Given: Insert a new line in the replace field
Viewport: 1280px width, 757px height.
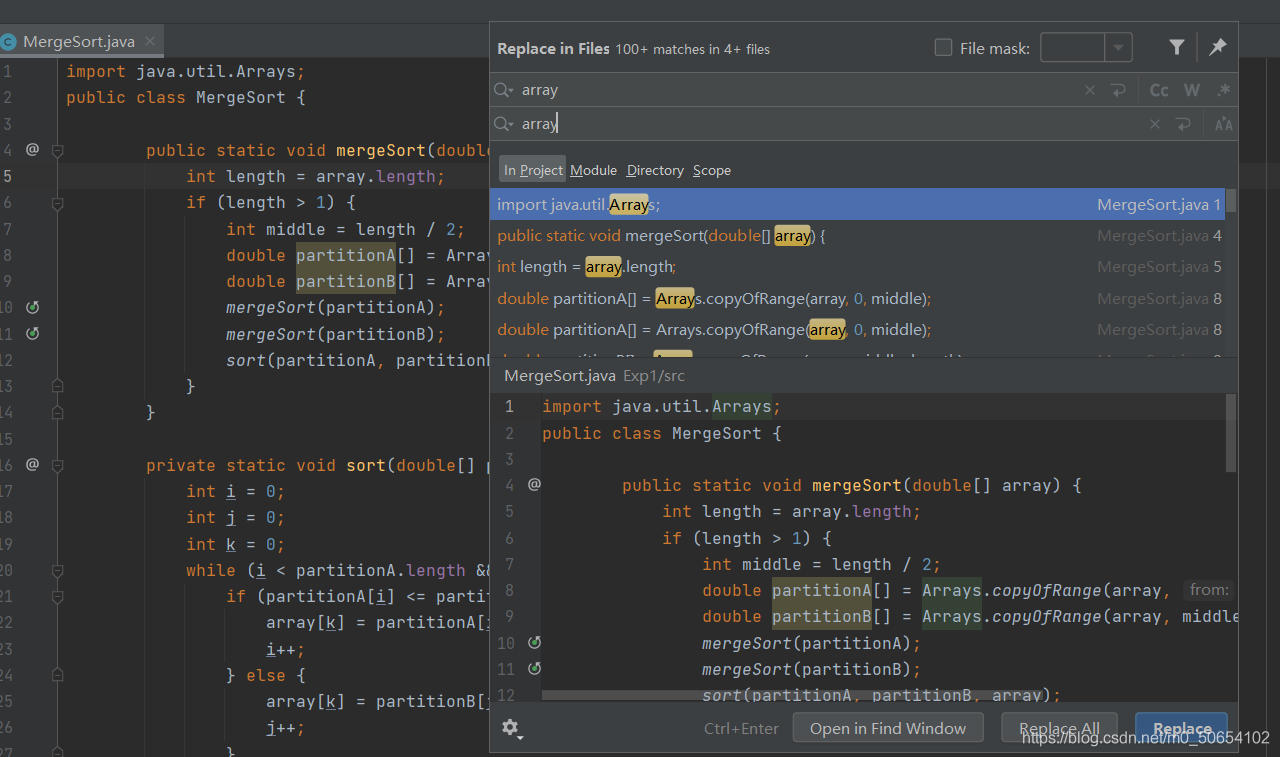Looking at the screenshot, I should click(x=1183, y=124).
